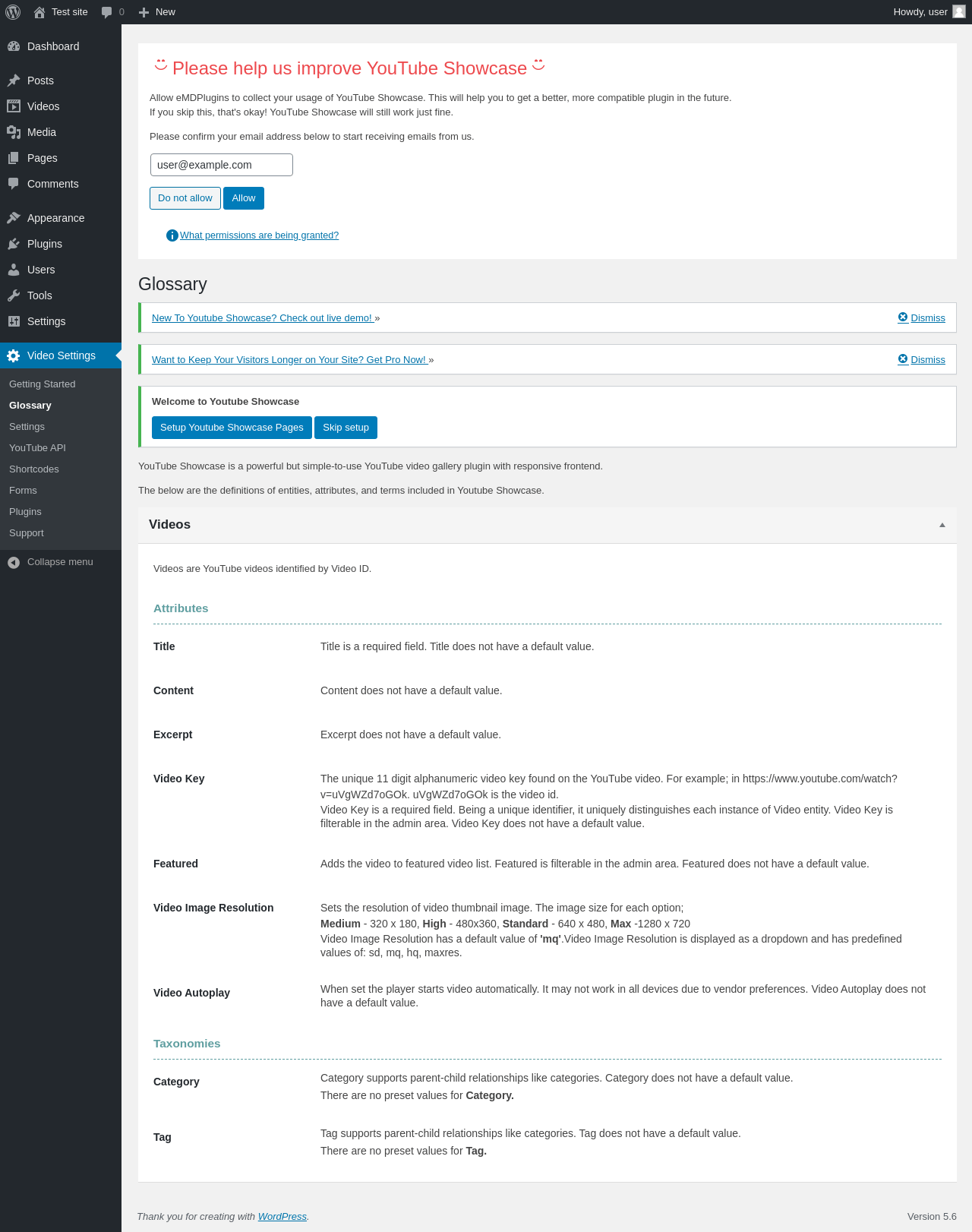Click the Settings sliders icon
The width and height of the screenshot is (972, 1232).
[14, 321]
